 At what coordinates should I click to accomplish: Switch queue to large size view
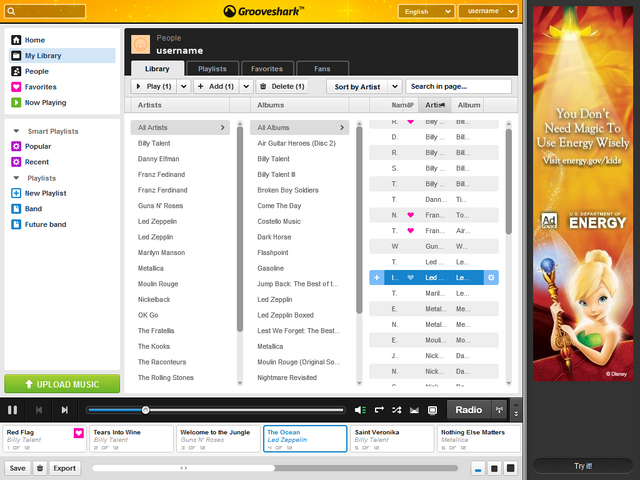510,468
